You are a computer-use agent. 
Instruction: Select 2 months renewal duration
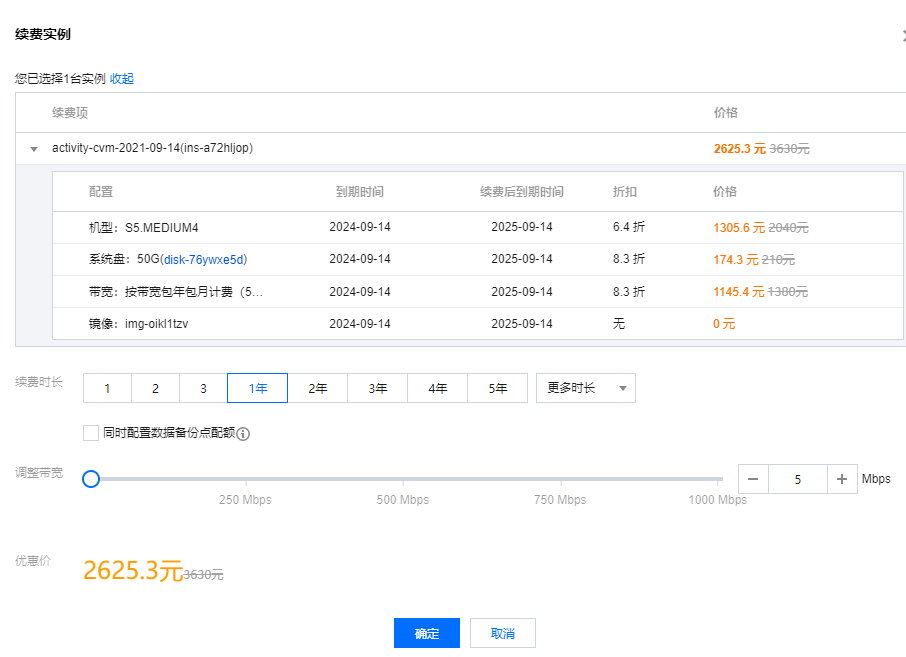155,388
